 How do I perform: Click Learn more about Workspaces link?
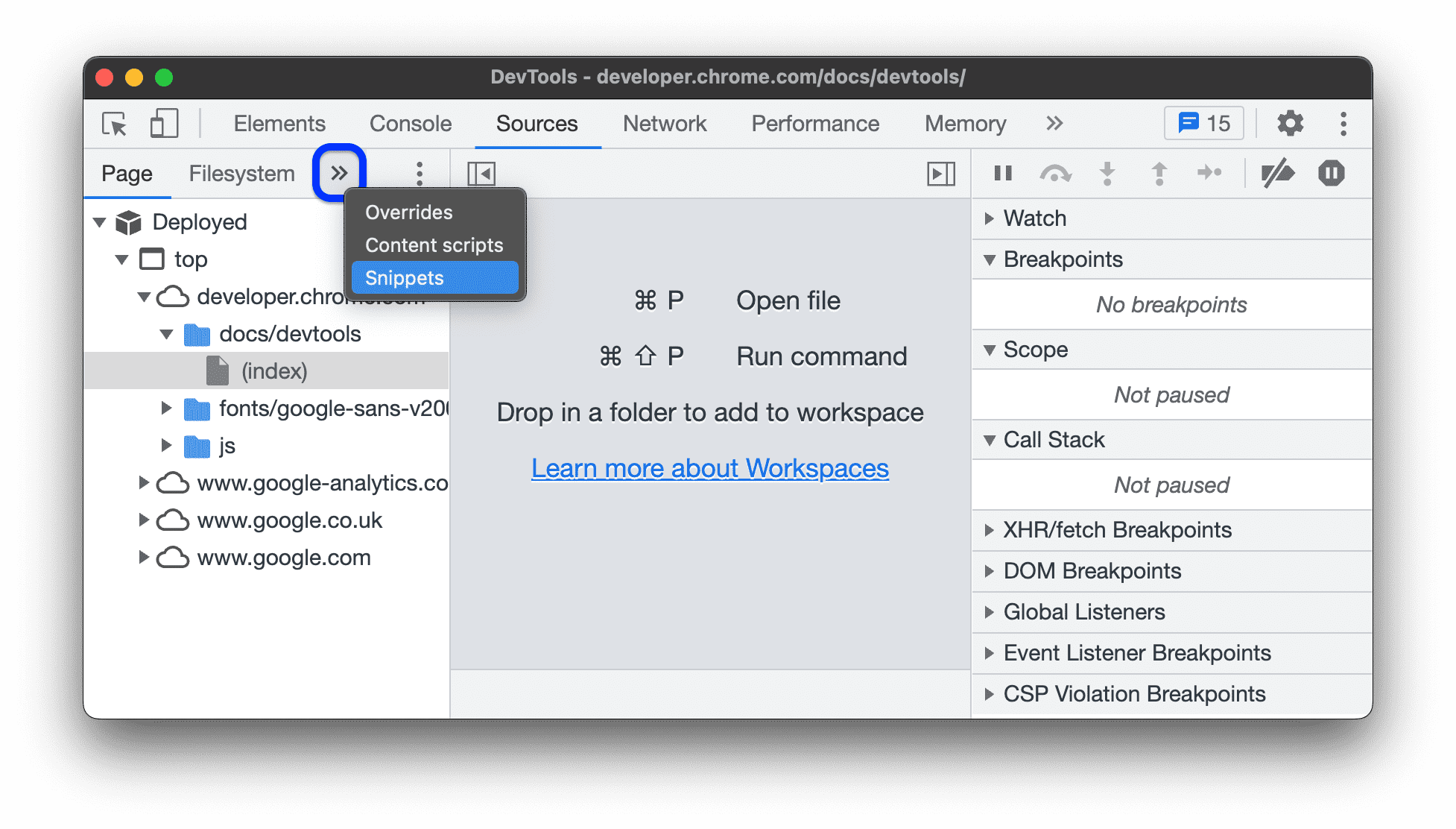click(x=710, y=467)
